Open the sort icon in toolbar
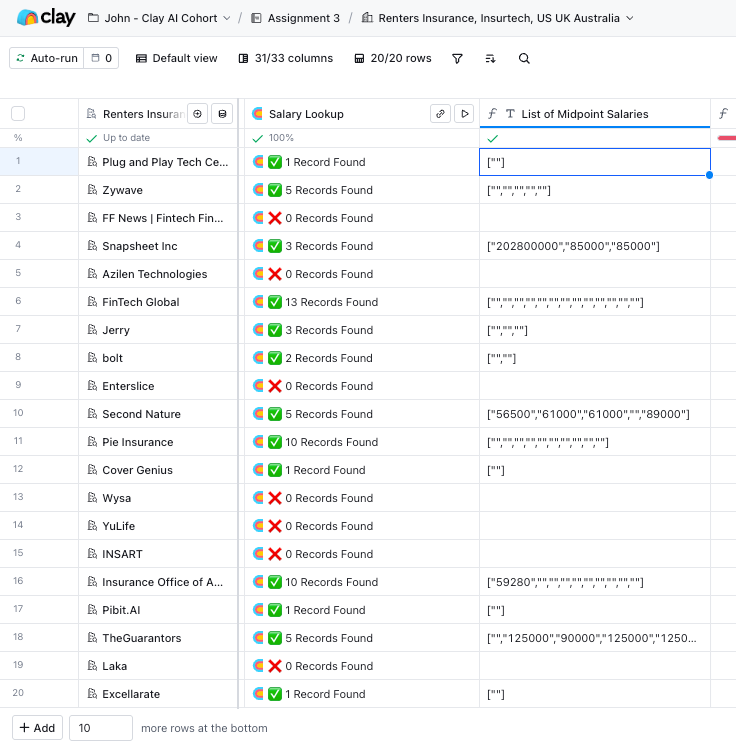 (x=490, y=59)
